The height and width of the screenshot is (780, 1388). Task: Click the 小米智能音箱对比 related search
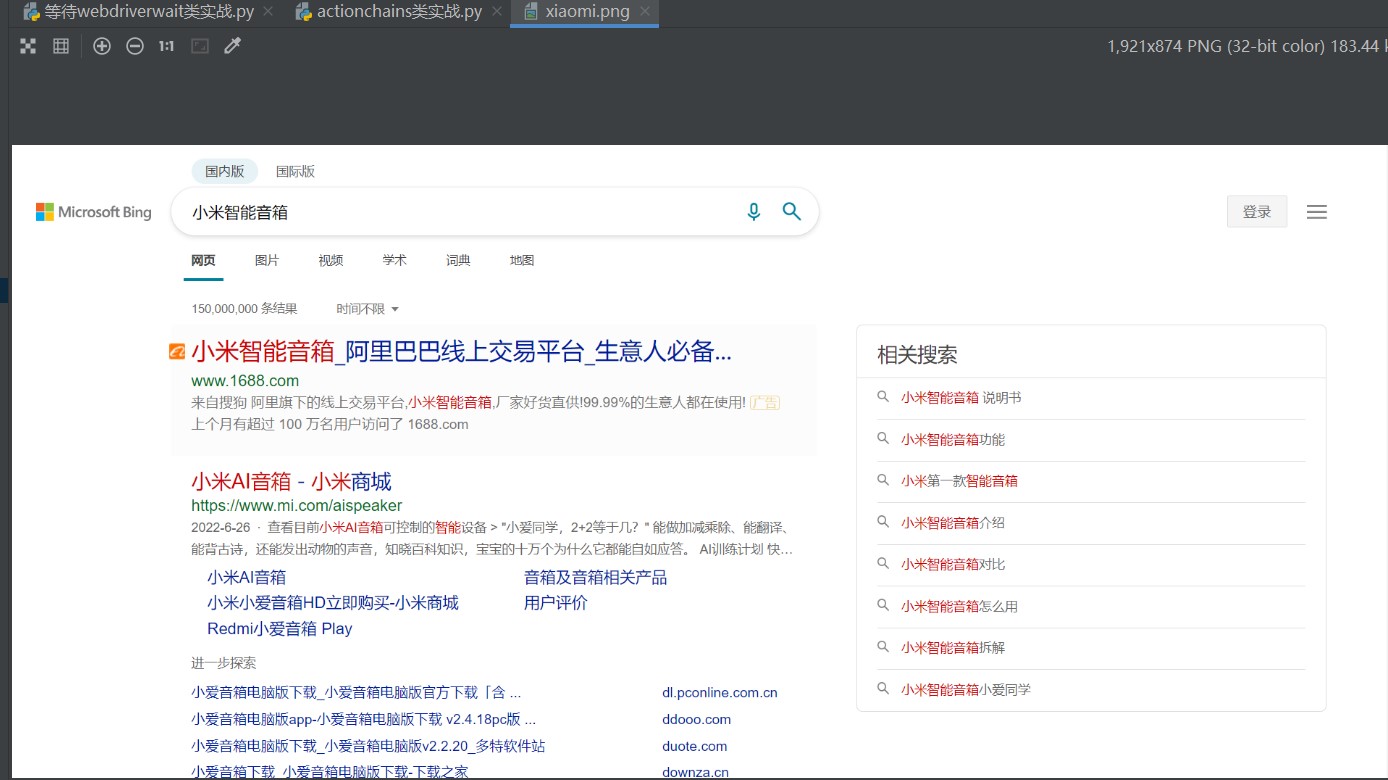[x=953, y=564]
